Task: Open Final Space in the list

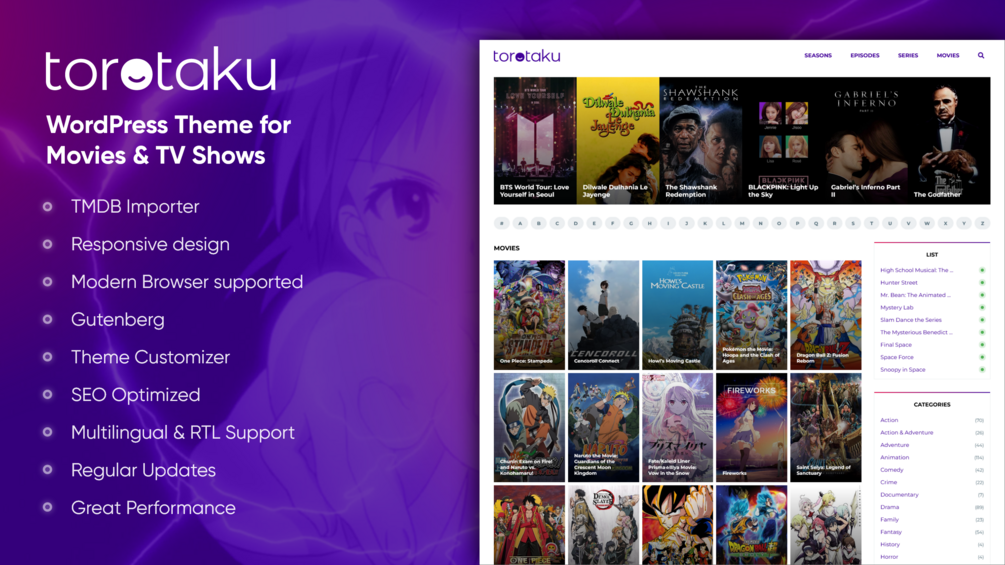Action: 895,345
